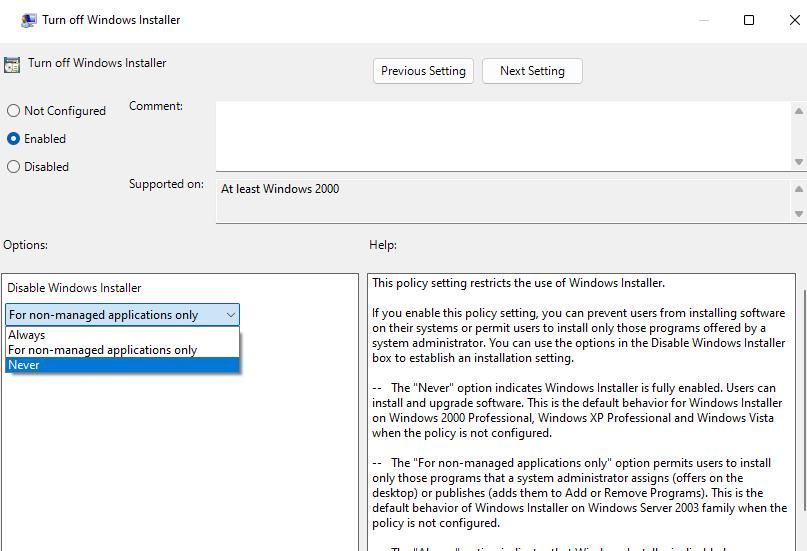Collapse the Disable Windows Installer dropdown

click(231, 315)
